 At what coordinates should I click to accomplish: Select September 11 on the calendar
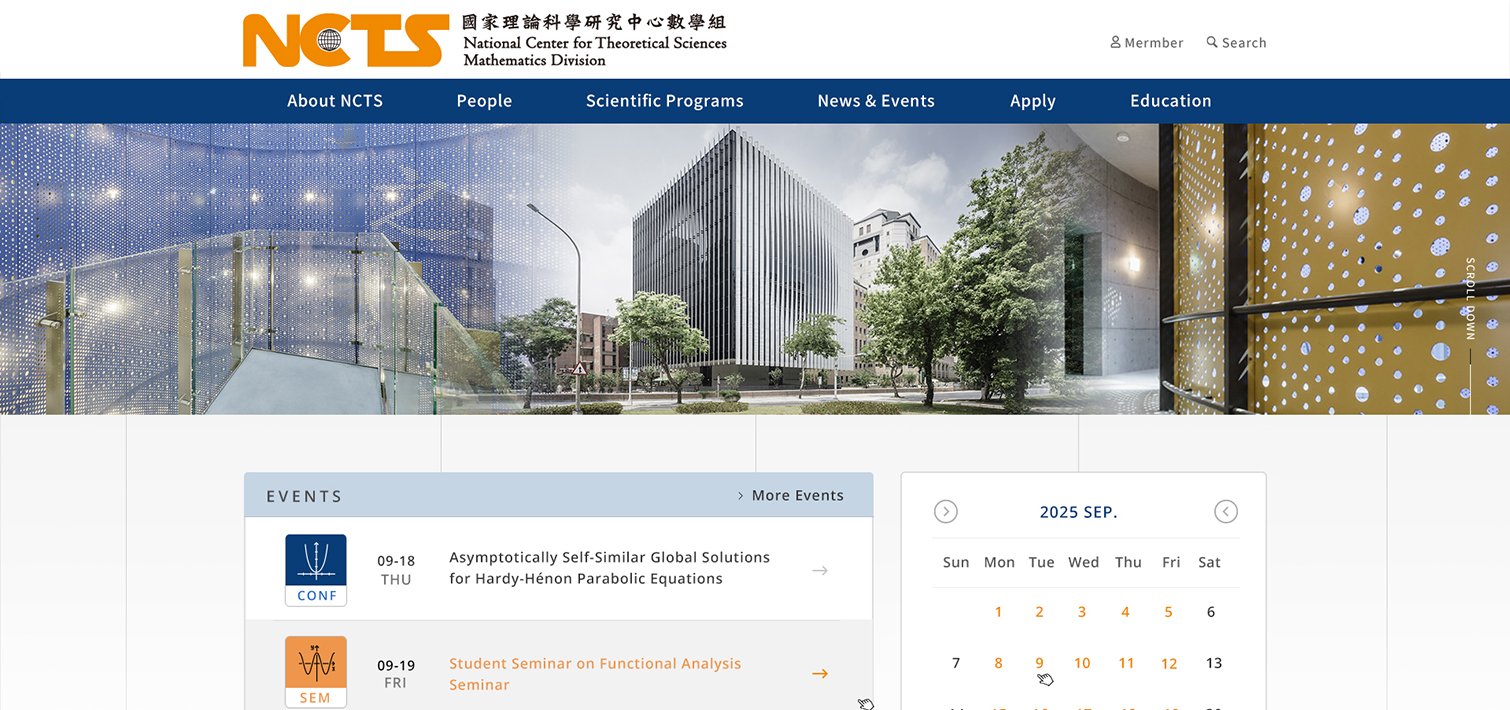(x=1126, y=663)
